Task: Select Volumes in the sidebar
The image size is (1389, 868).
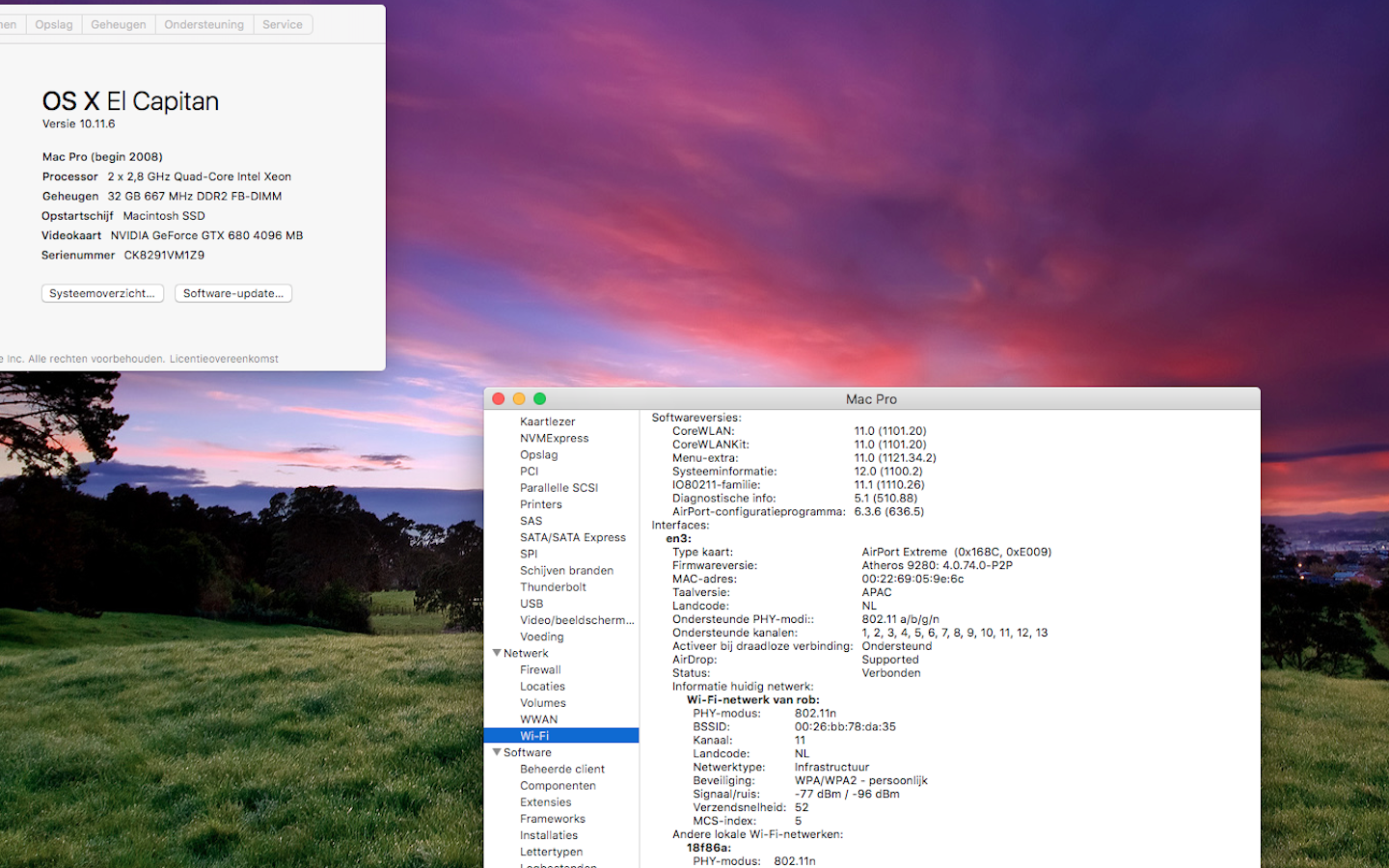Action: pos(543,703)
